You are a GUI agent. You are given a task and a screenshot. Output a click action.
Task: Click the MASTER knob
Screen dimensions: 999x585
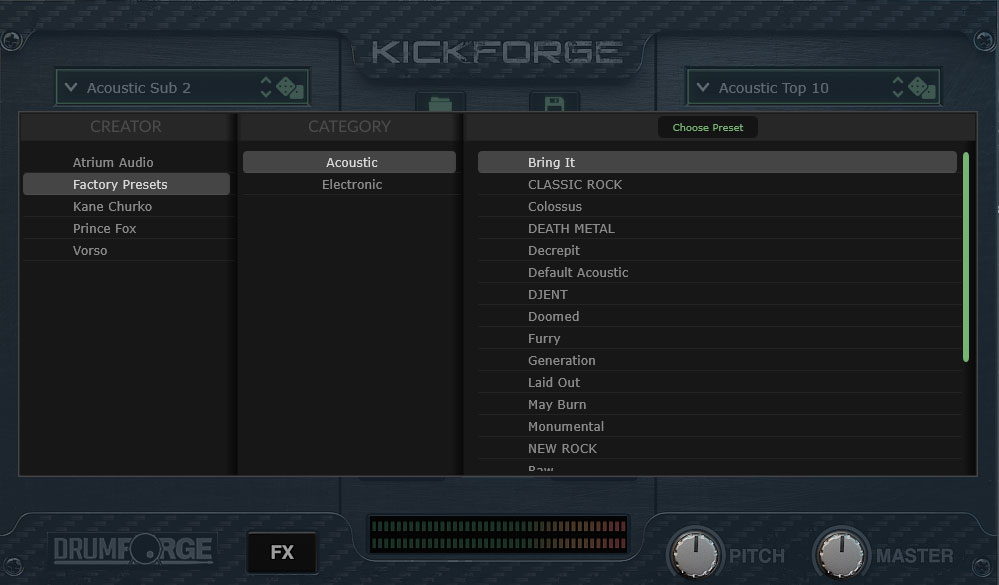click(841, 553)
